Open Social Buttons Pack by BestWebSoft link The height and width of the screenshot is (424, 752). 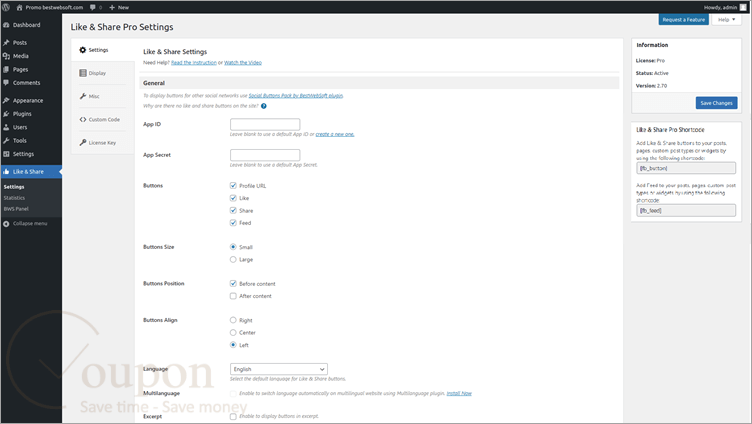296,96
